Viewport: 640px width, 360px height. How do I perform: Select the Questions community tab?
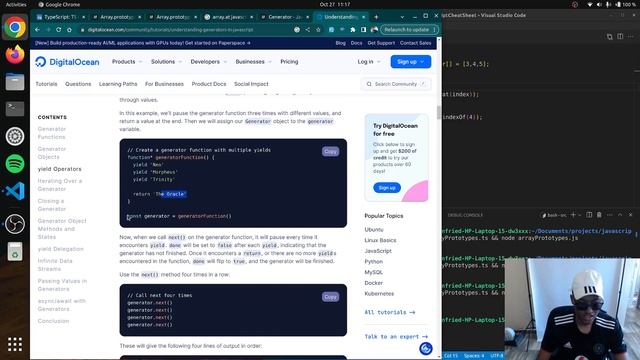pyautogui.click(x=78, y=84)
